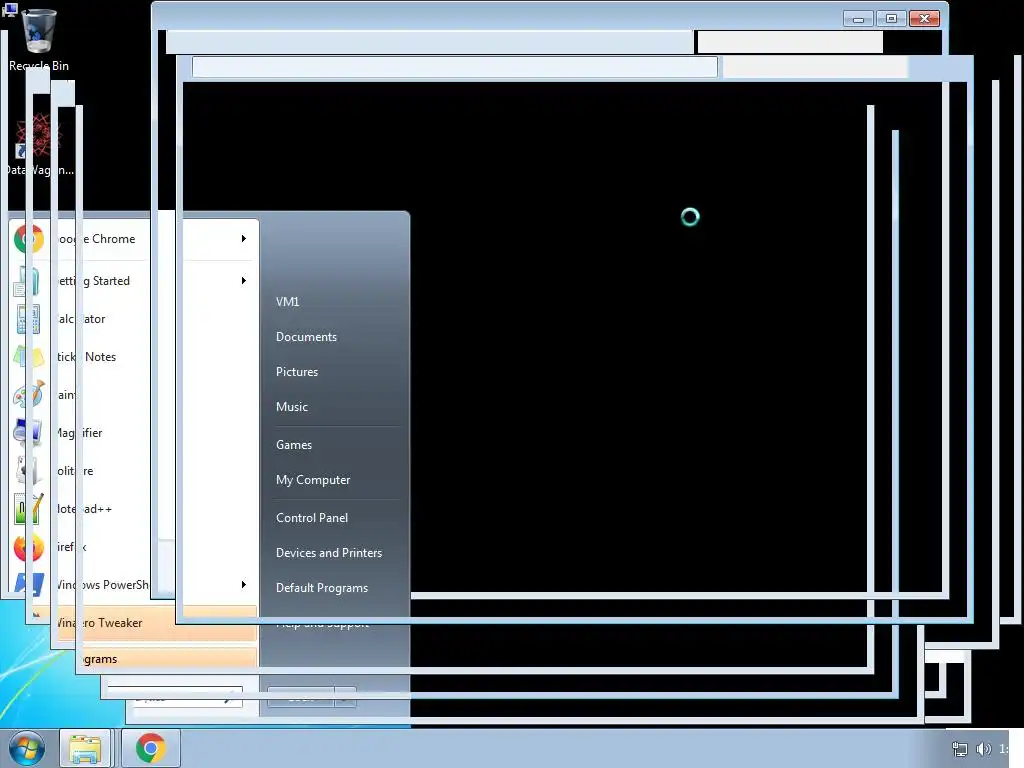Open Music from Start menu
The height and width of the screenshot is (768, 1024).
[292, 407]
